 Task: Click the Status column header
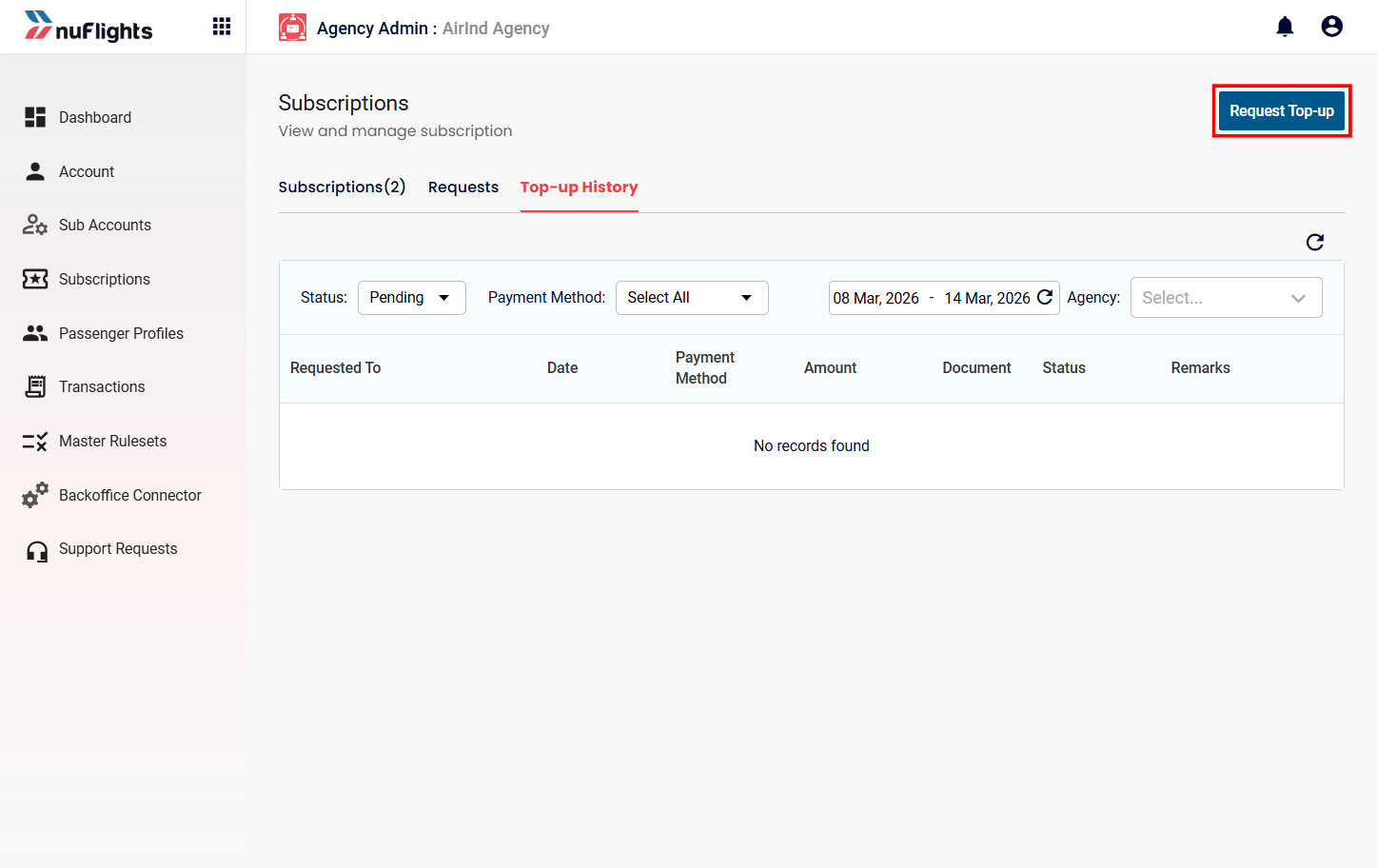click(1064, 367)
